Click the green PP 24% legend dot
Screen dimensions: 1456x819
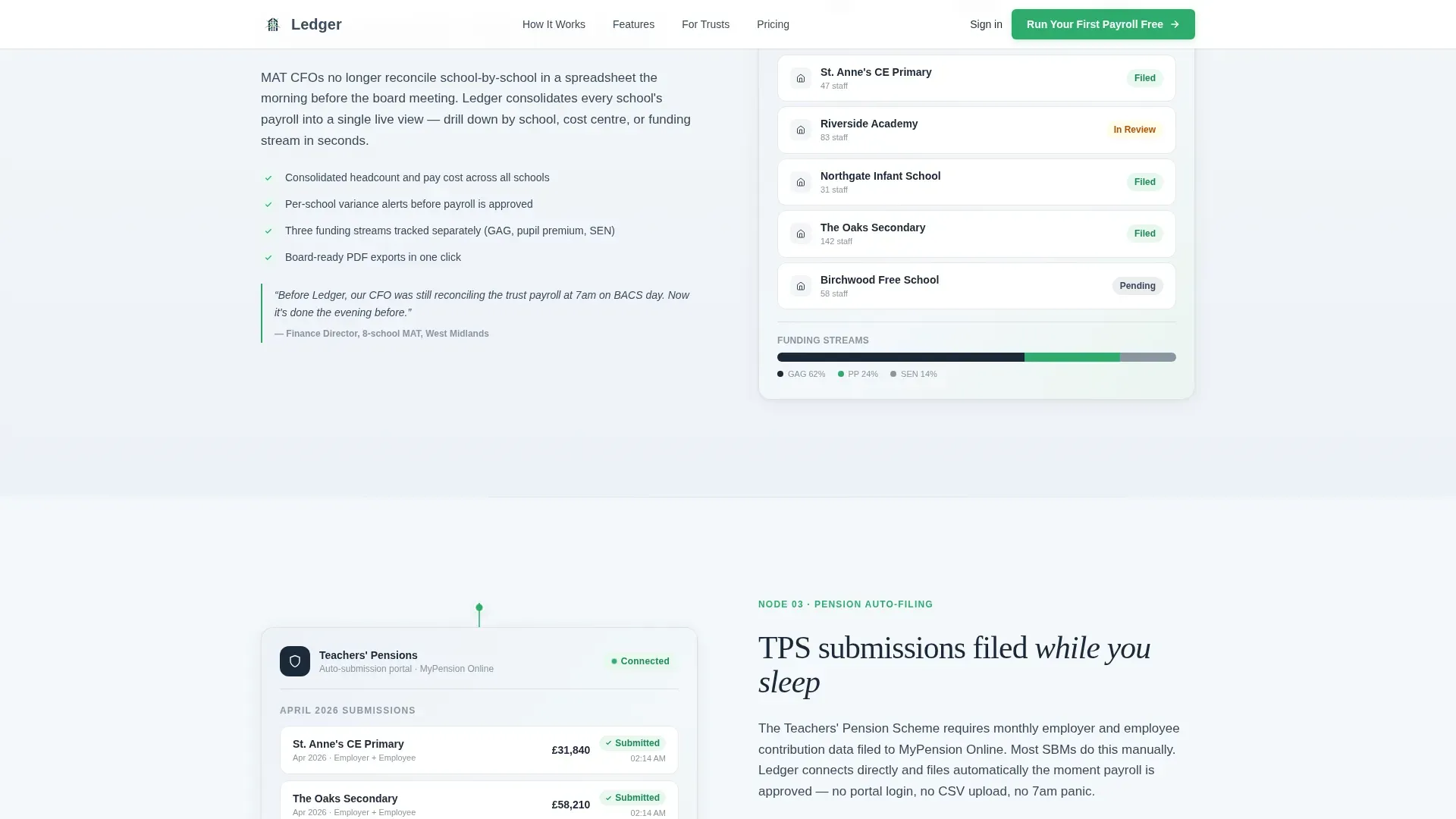click(x=841, y=374)
